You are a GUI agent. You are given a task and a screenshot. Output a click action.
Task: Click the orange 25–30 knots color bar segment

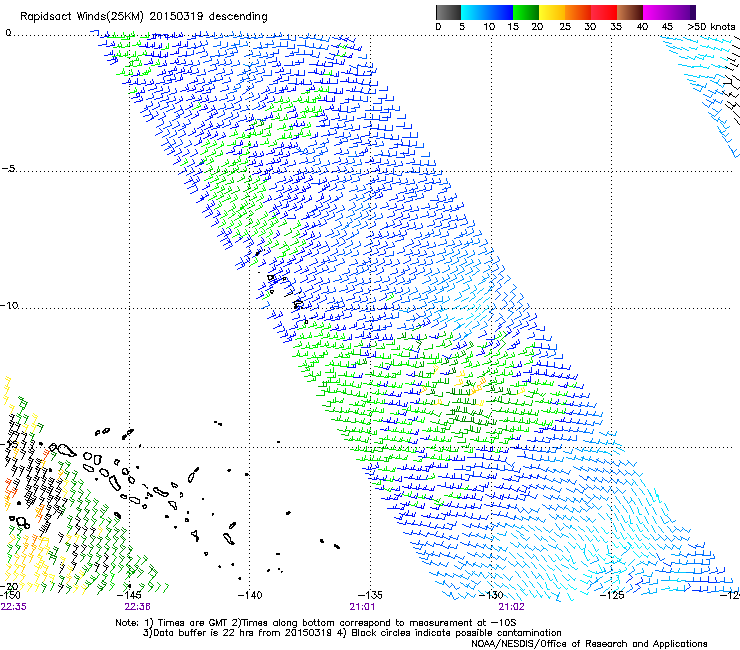pos(578,12)
